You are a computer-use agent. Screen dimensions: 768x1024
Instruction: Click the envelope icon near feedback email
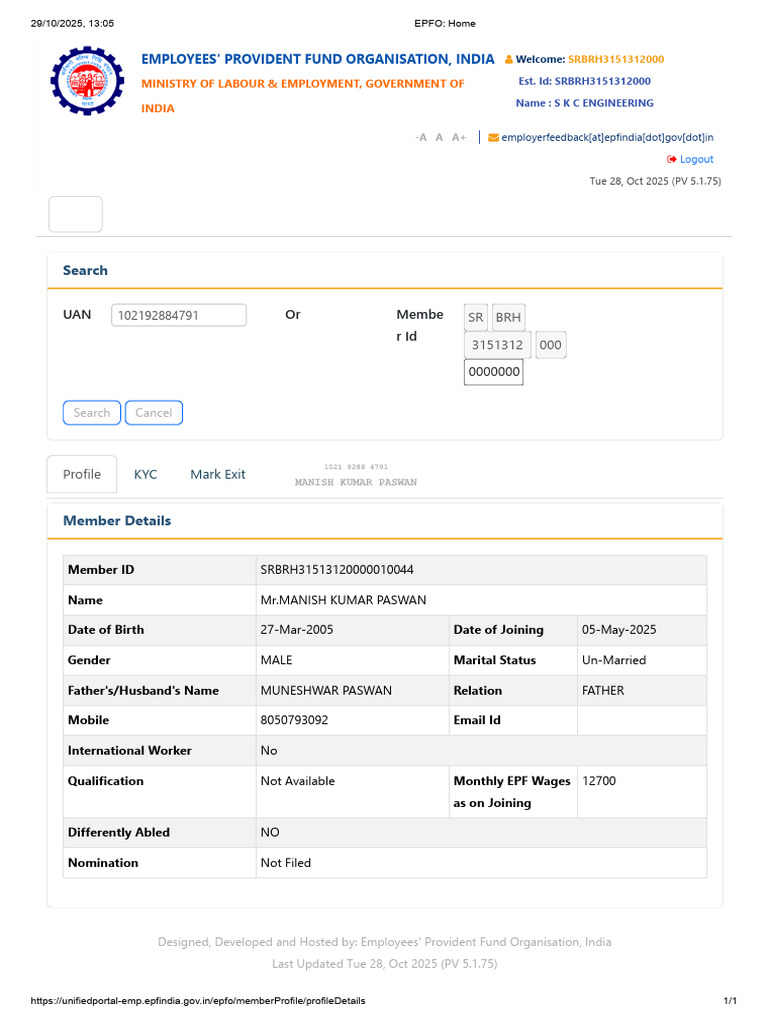[x=493, y=137]
